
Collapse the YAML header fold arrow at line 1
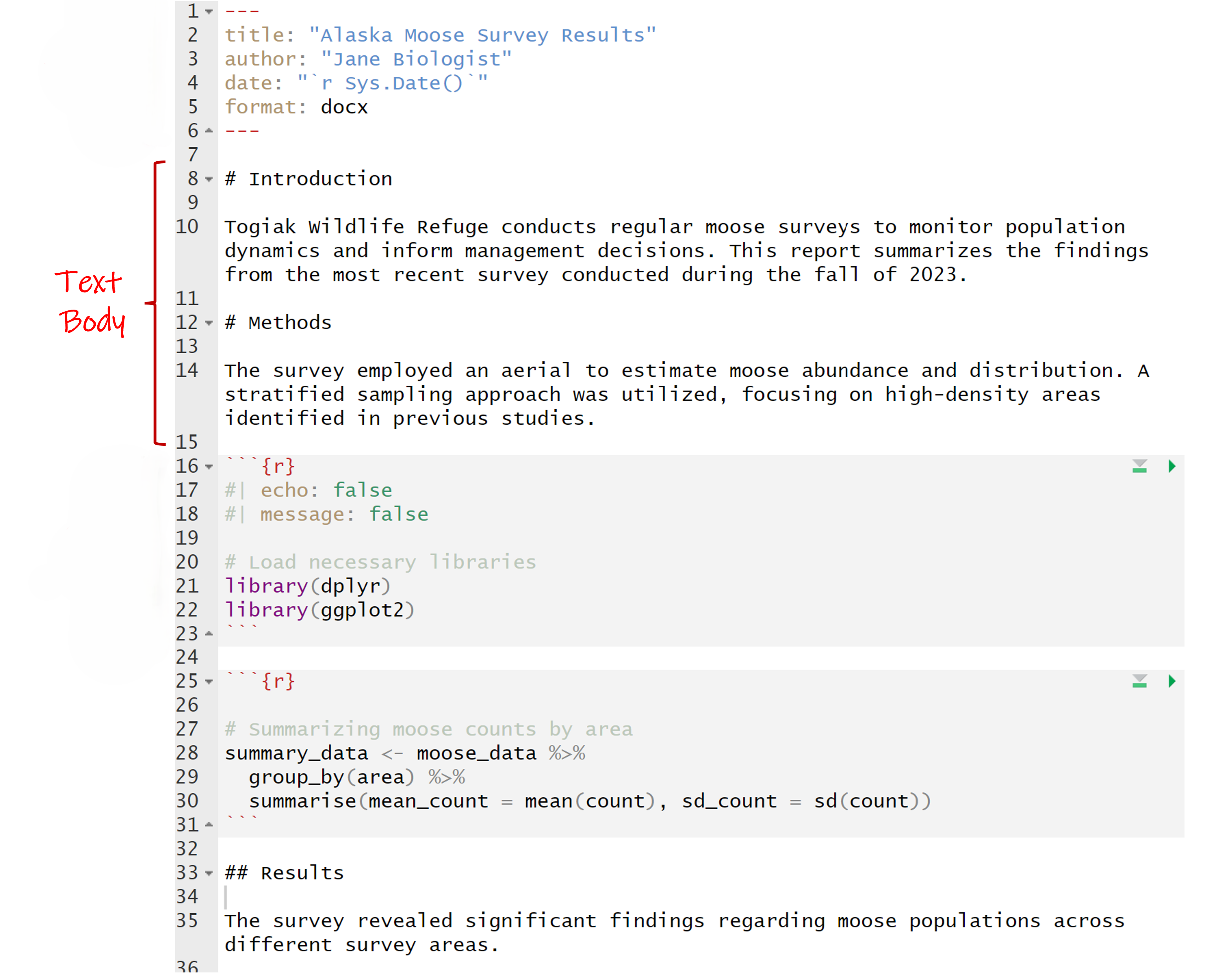[x=209, y=11]
